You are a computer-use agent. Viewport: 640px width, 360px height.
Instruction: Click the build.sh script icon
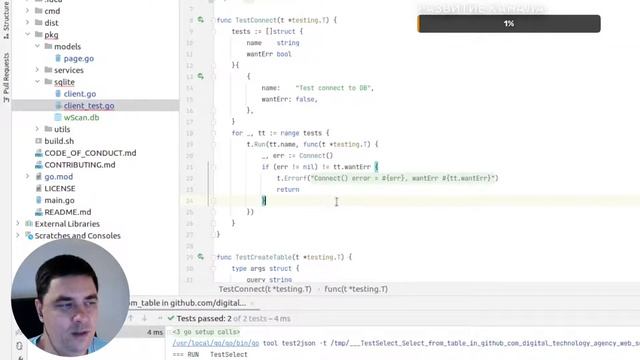pos(39,141)
